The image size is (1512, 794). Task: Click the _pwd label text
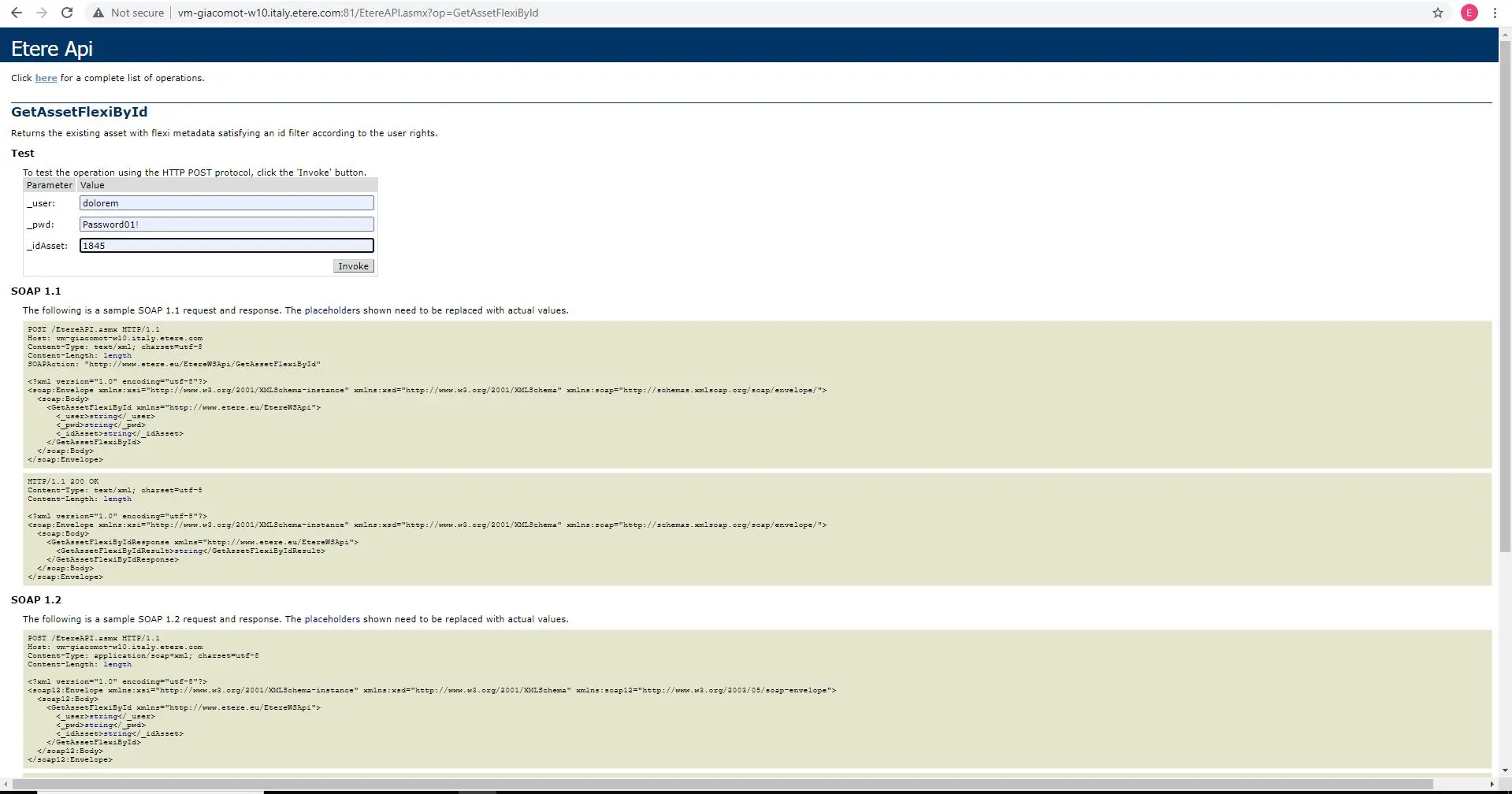40,224
